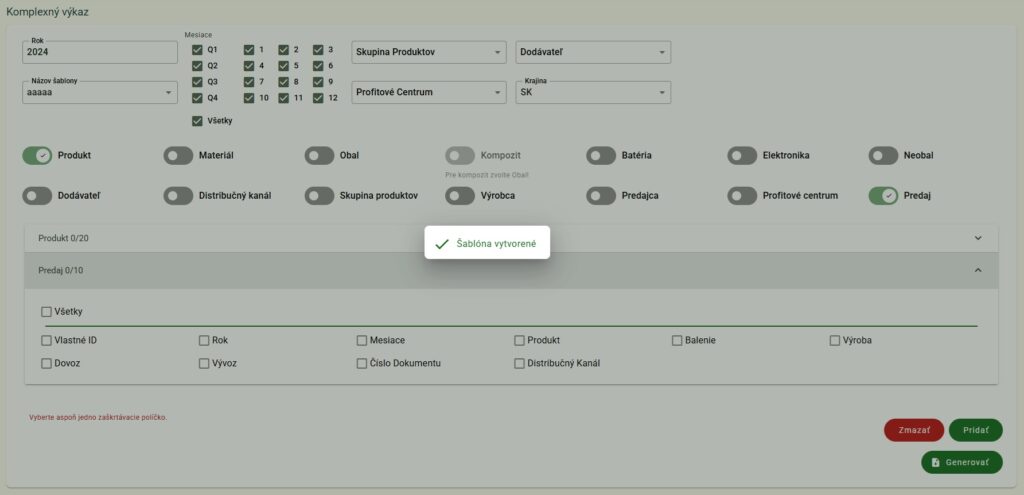Viewport: 1024px width, 495px height.
Task: Expand the Produkt 0/20 section chevron
Action: 977,238
